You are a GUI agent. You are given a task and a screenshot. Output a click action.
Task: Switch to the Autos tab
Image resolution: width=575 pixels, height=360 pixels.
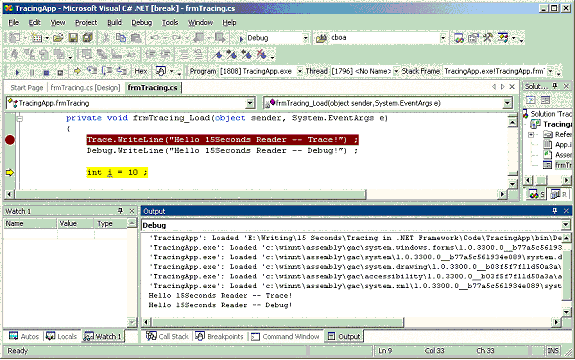tap(24, 336)
